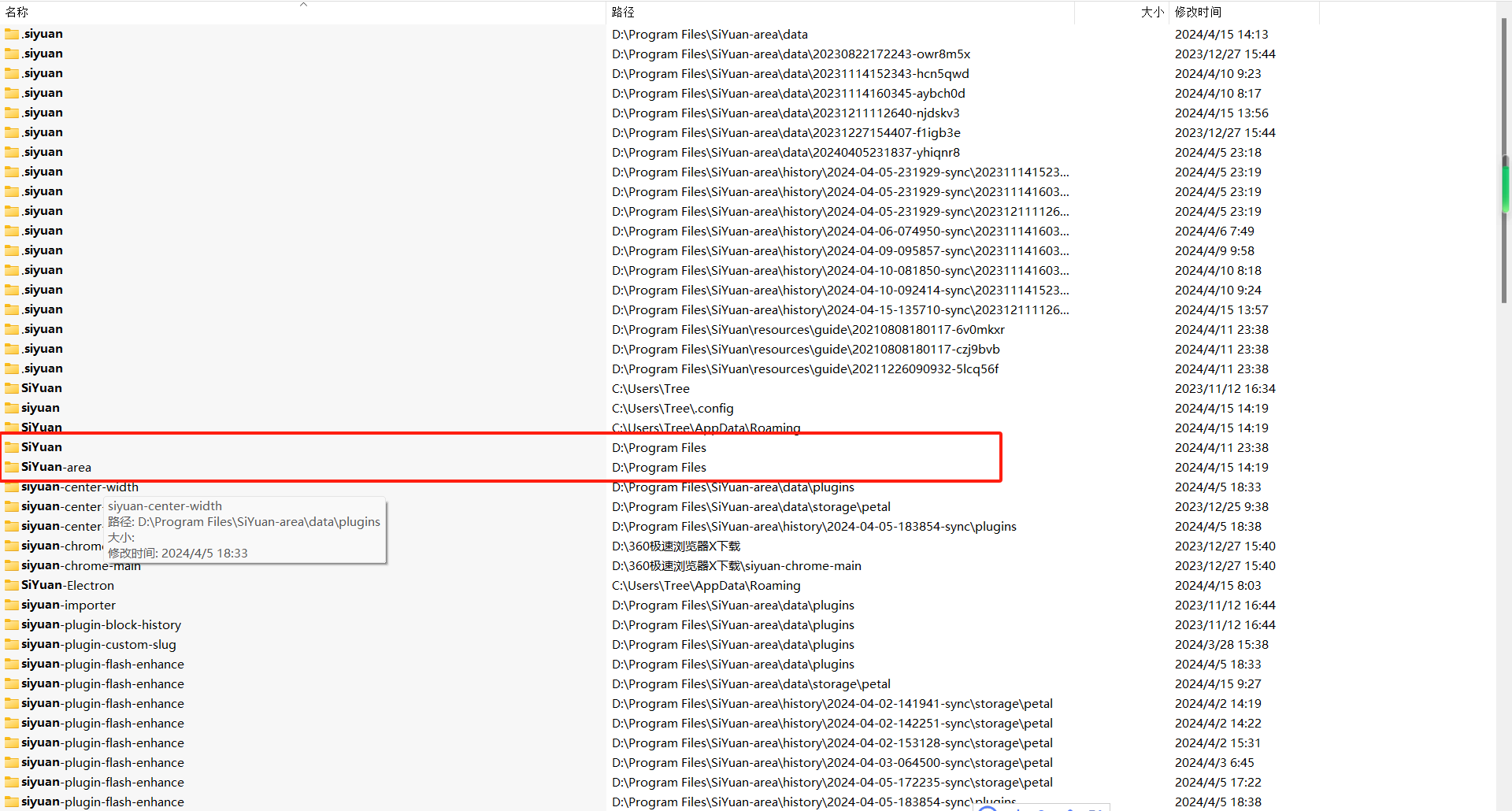Image resolution: width=1512 pixels, height=811 pixels.
Task: Select folder icon of siyuan in C:\Users\Tree\.config
Action: point(12,409)
